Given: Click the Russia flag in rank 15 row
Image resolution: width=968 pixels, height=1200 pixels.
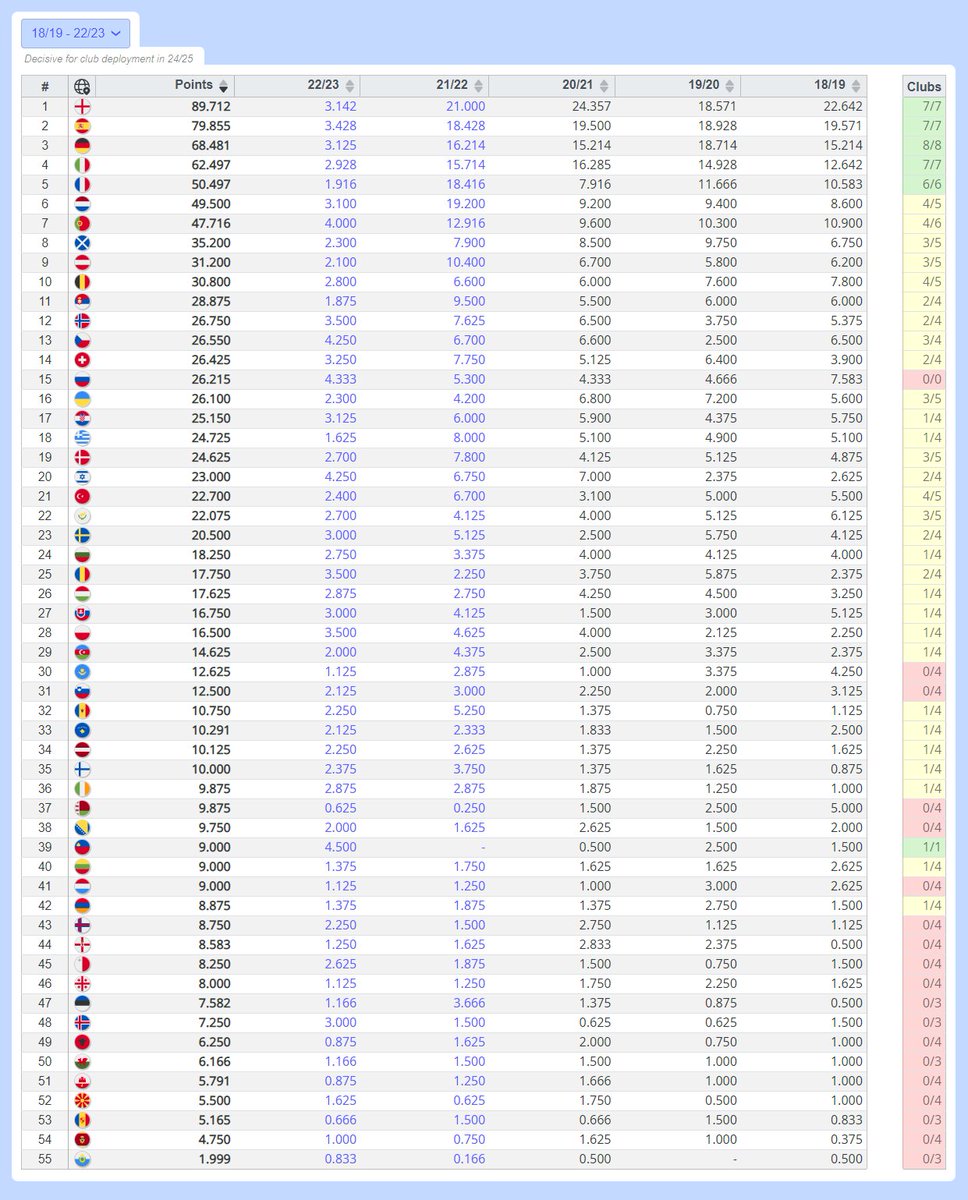Looking at the screenshot, I should pyautogui.click(x=82, y=379).
